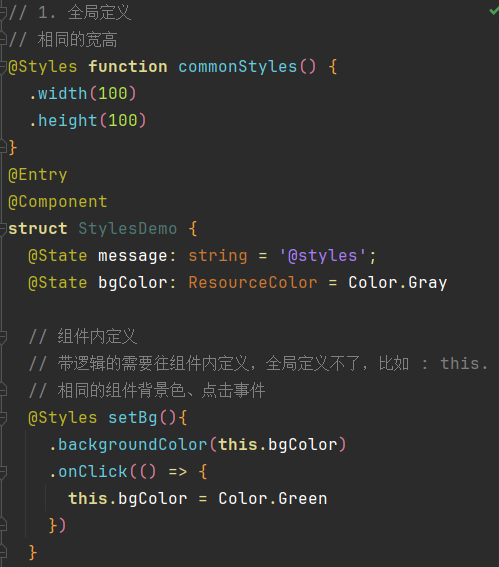
Task: Click the .width(100) attribute call
Action: click(83, 94)
